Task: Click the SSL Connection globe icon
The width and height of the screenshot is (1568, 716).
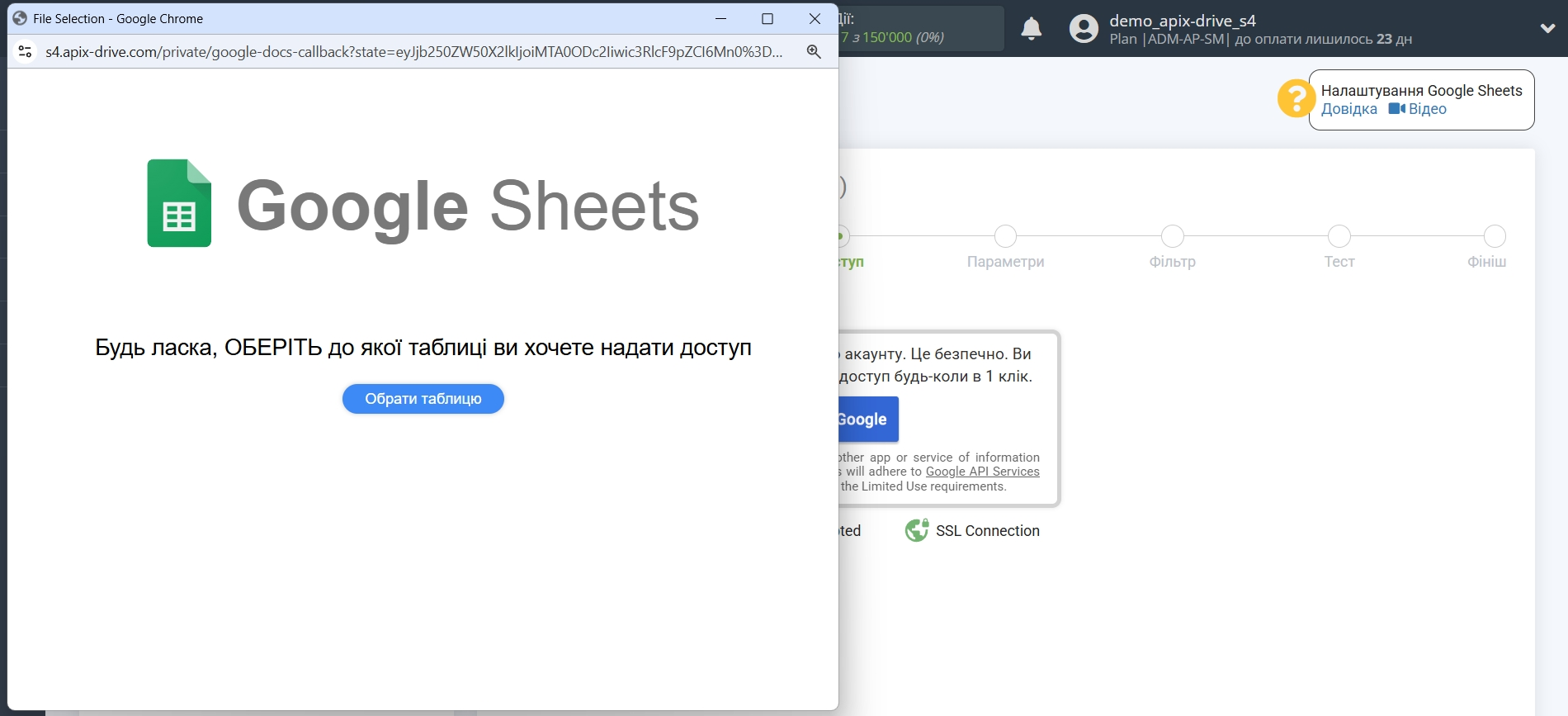Action: click(x=917, y=530)
